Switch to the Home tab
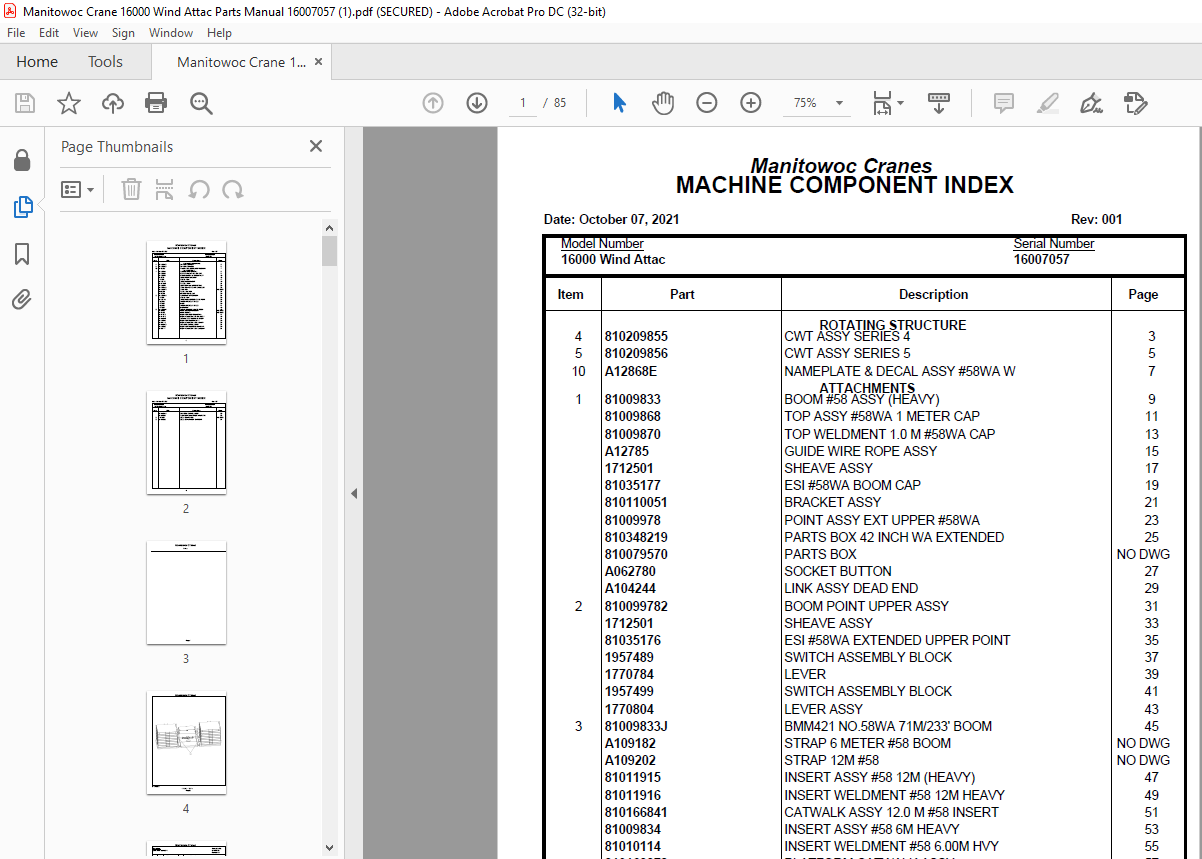Viewport: 1202px width, 859px height. pyautogui.click(x=37, y=62)
